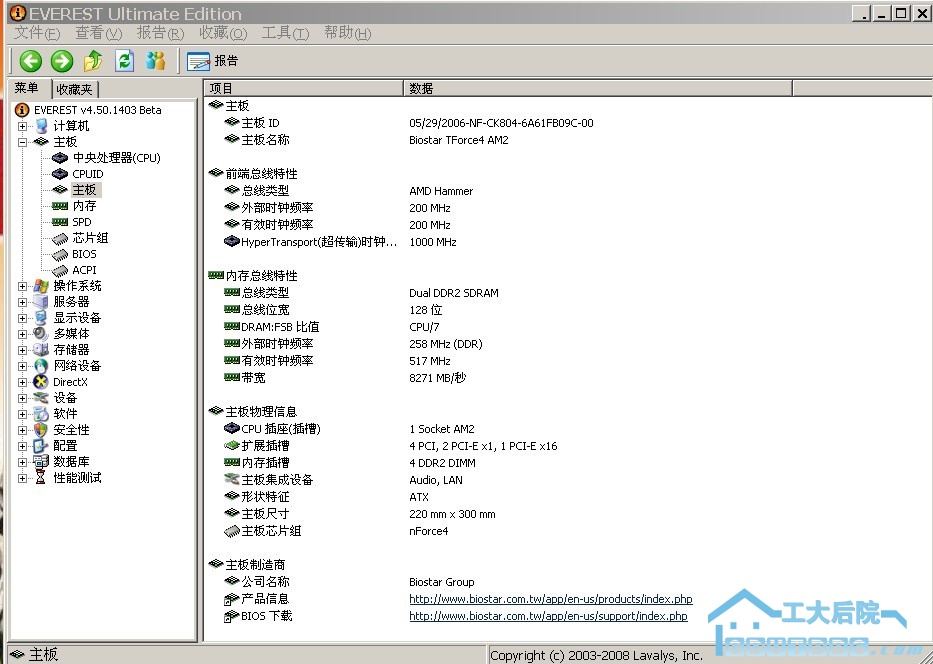Select 中央处理器(CPU) in the tree
Screen dimensions: 933x664
116,158
